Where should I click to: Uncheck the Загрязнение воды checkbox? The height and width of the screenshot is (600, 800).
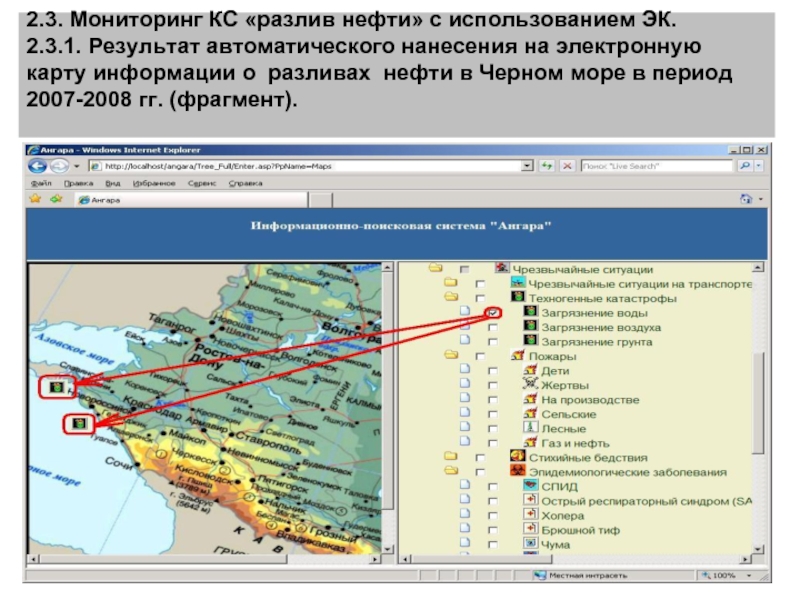pos(493,313)
